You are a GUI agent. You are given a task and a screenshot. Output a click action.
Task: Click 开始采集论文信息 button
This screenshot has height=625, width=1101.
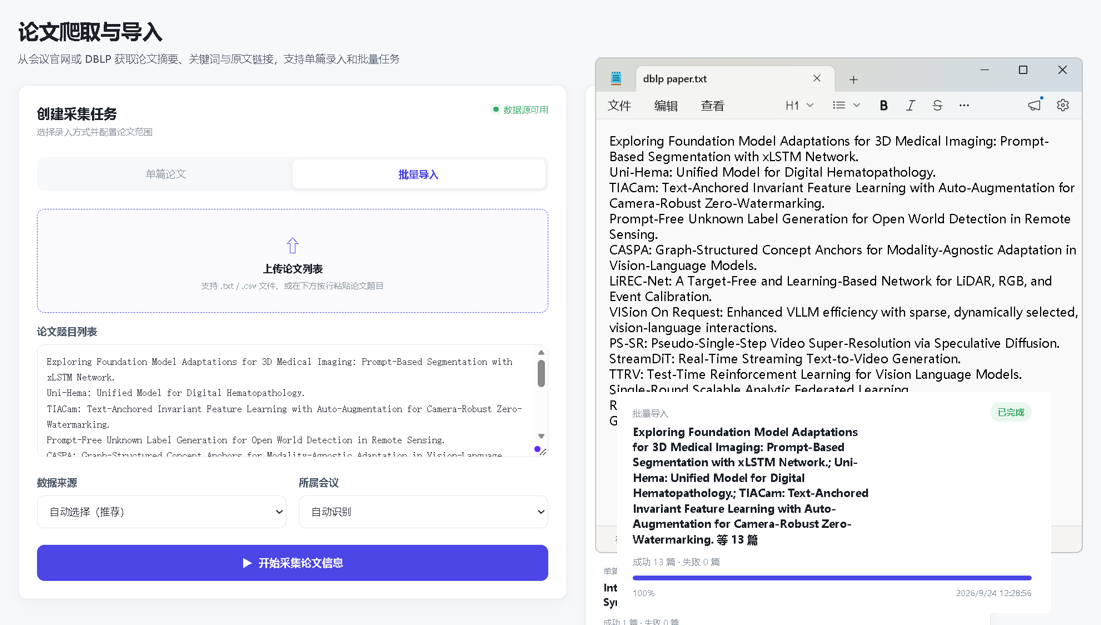pyautogui.click(x=293, y=563)
